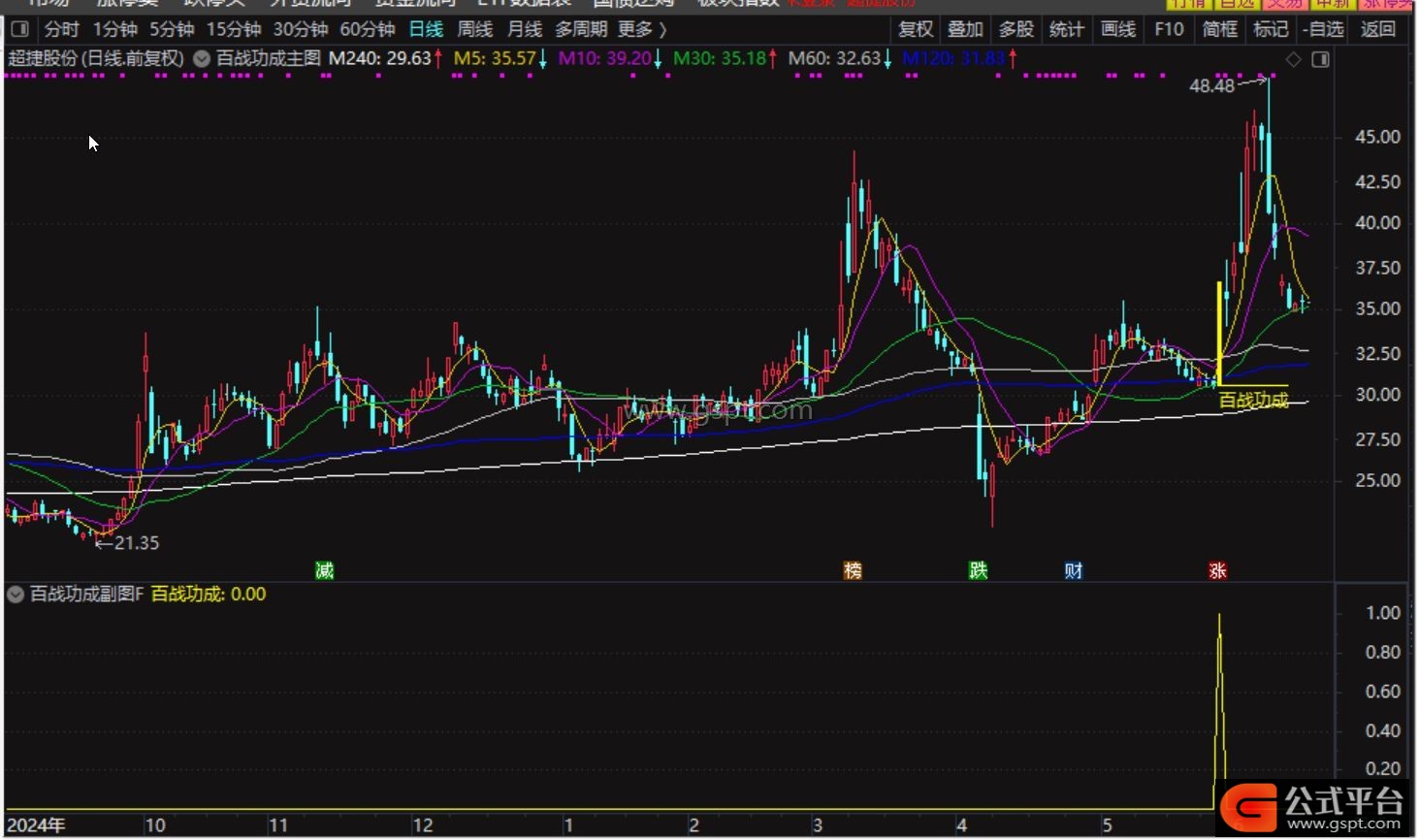Click the blue 财 event marker
This screenshot has height=840, width=1419.
pyautogui.click(x=1074, y=570)
